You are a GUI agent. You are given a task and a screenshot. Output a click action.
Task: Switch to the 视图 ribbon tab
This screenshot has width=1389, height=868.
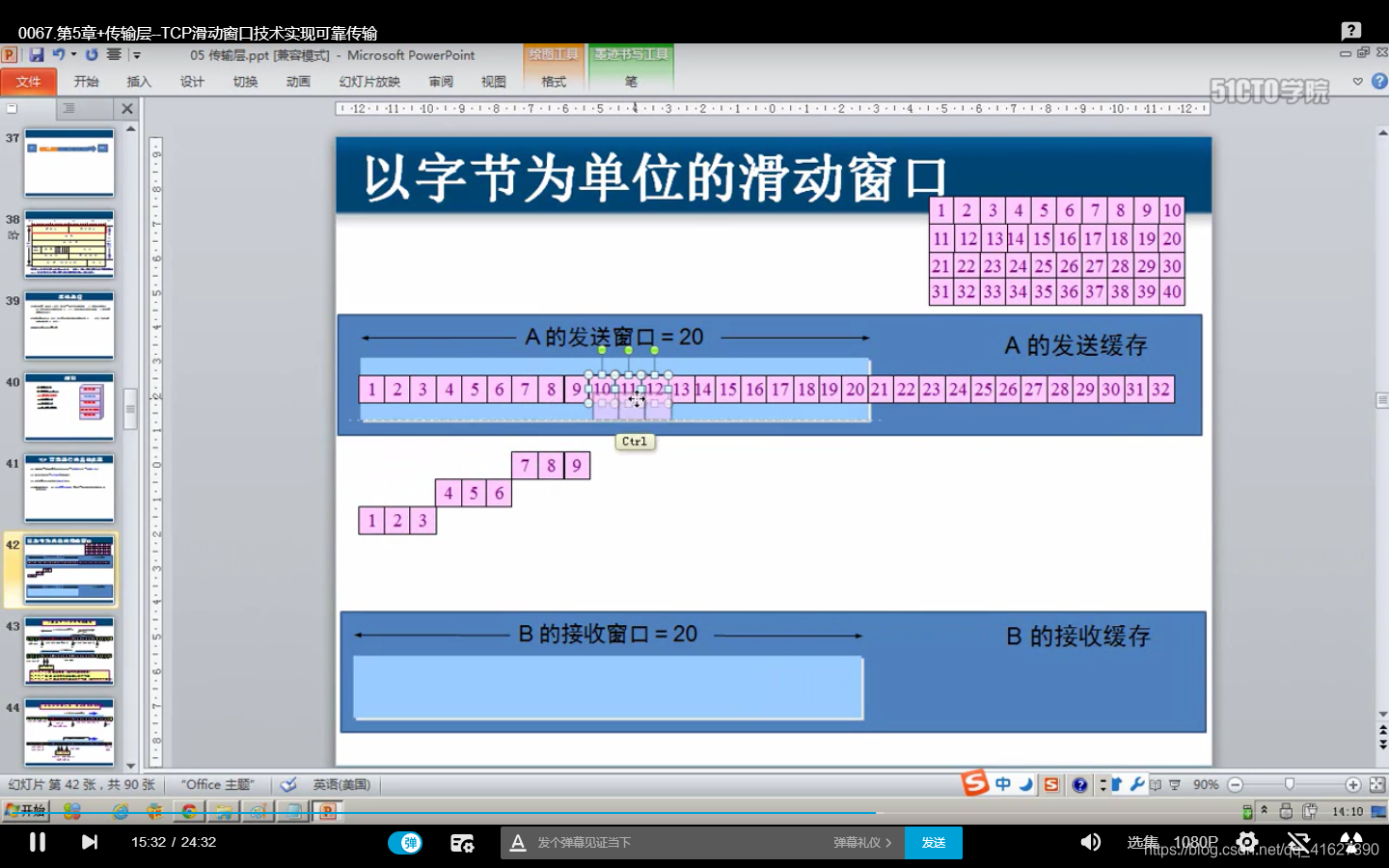pyautogui.click(x=493, y=82)
